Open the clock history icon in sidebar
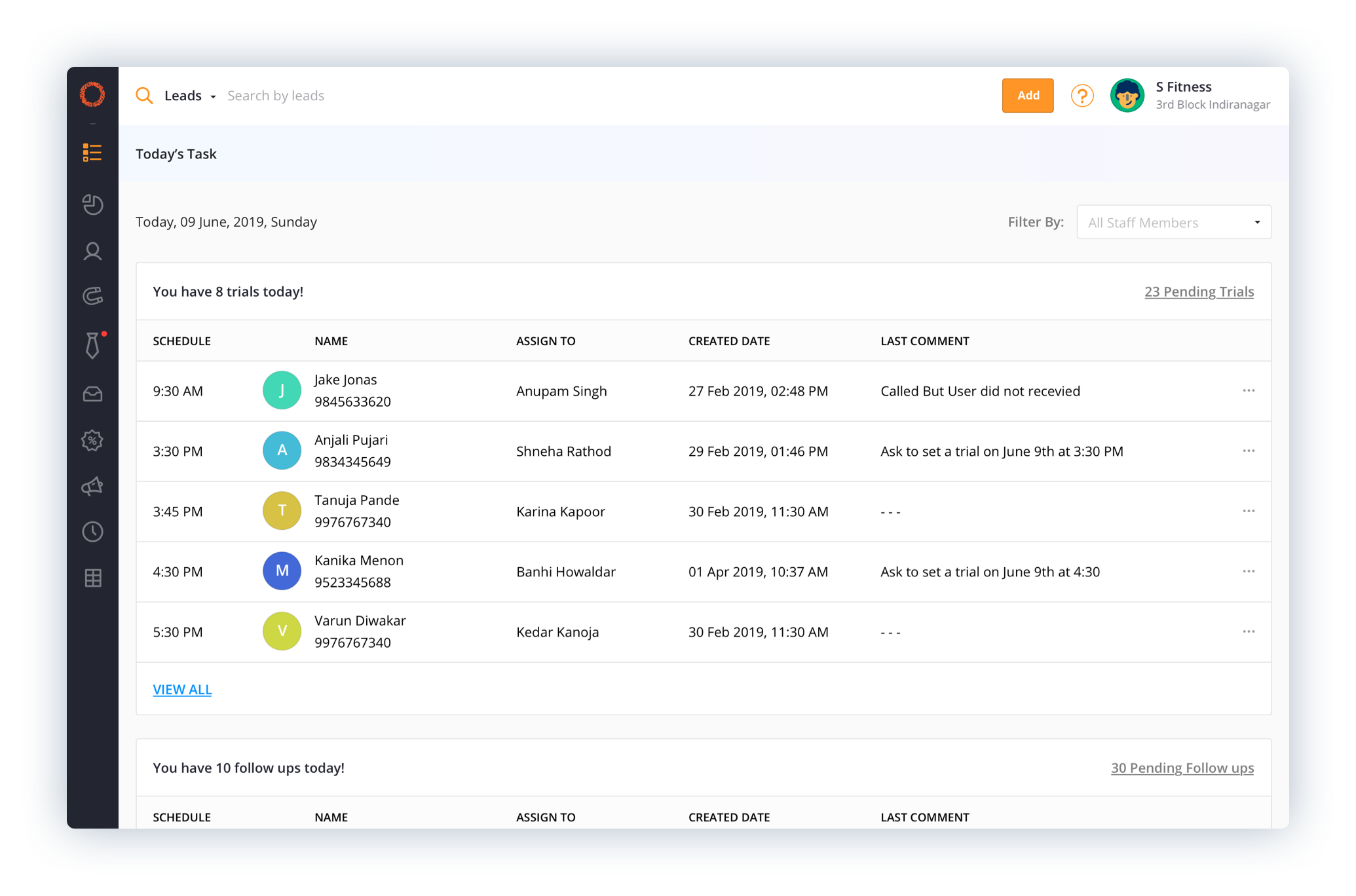The image size is (1356, 896). pos(92,532)
